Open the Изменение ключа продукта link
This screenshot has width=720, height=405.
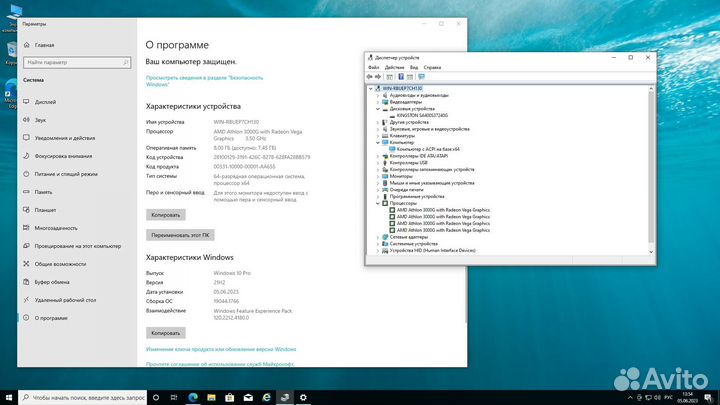221,350
